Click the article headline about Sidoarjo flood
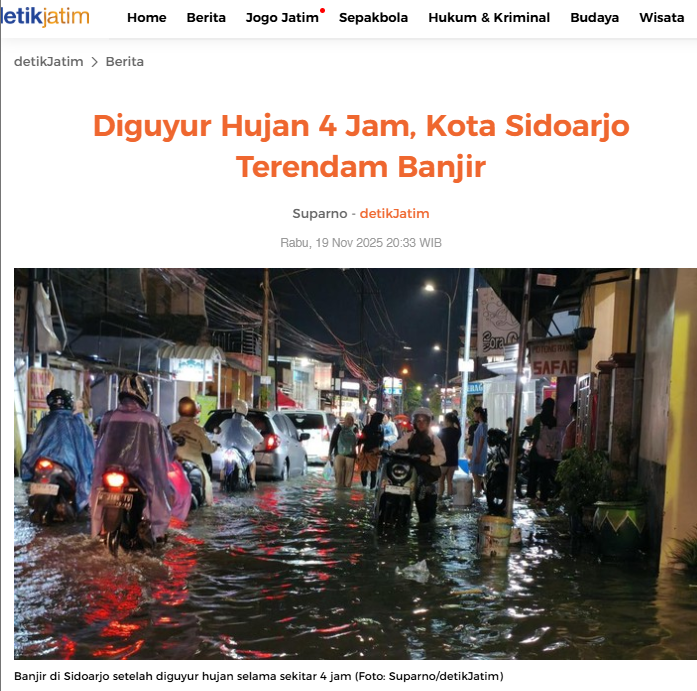 pos(361,146)
